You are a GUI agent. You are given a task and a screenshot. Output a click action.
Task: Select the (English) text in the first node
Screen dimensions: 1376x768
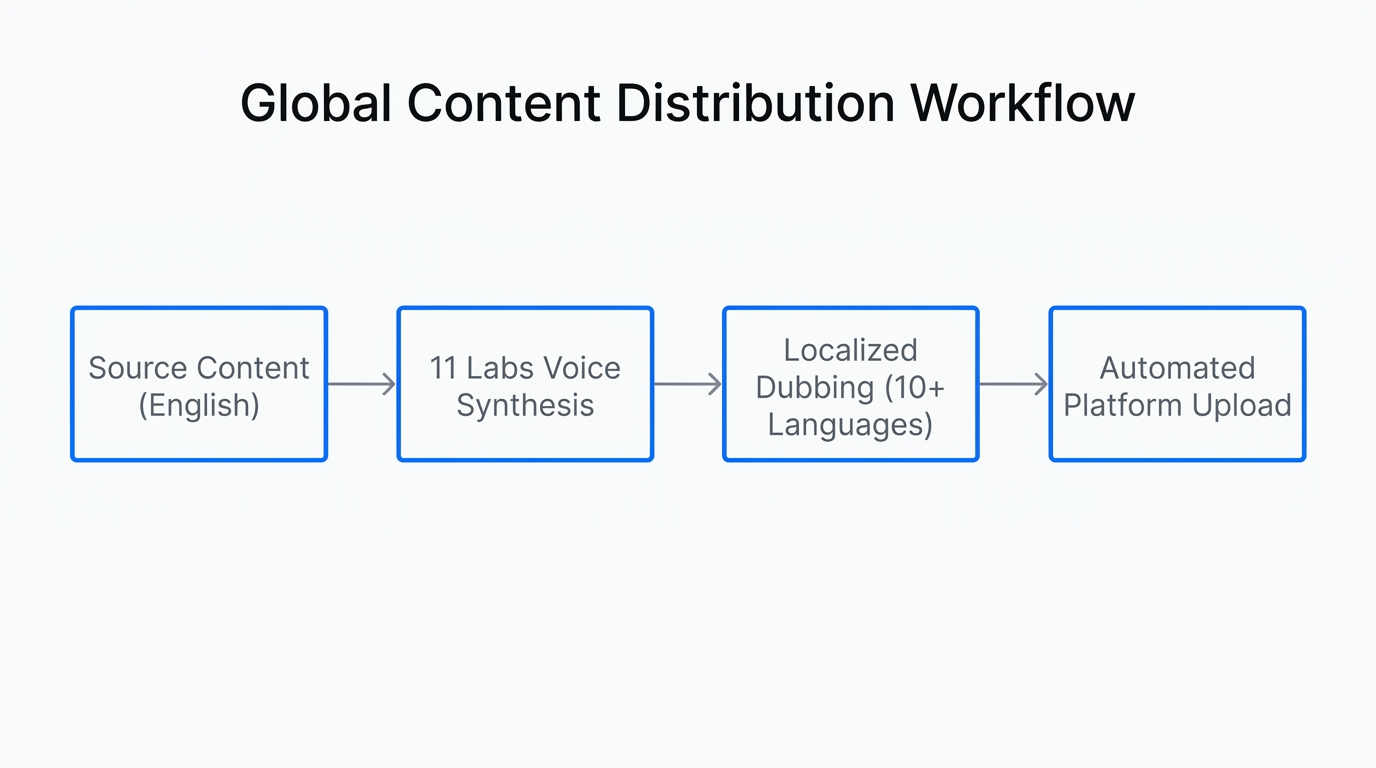pyautogui.click(x=198, y=405)
